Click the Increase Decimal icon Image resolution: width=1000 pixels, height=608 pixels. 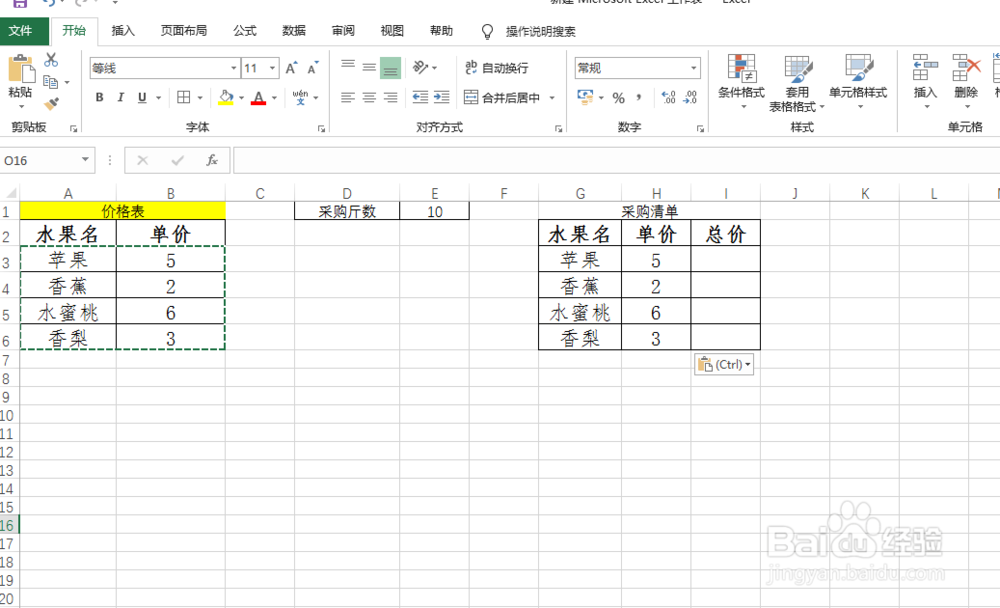coord(668,98)
